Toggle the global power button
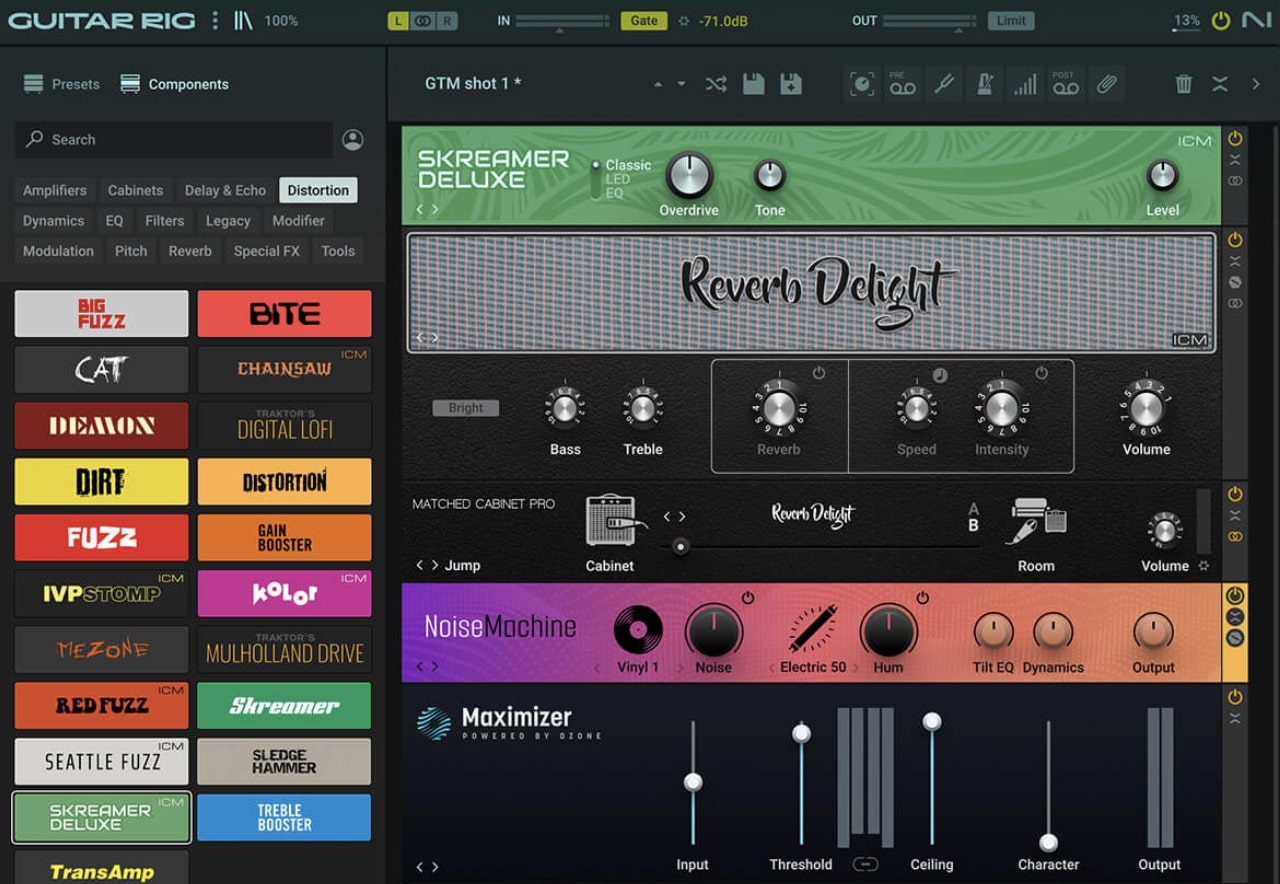The height and width of the screenshot is (884, 1280). click(1220, 20)
